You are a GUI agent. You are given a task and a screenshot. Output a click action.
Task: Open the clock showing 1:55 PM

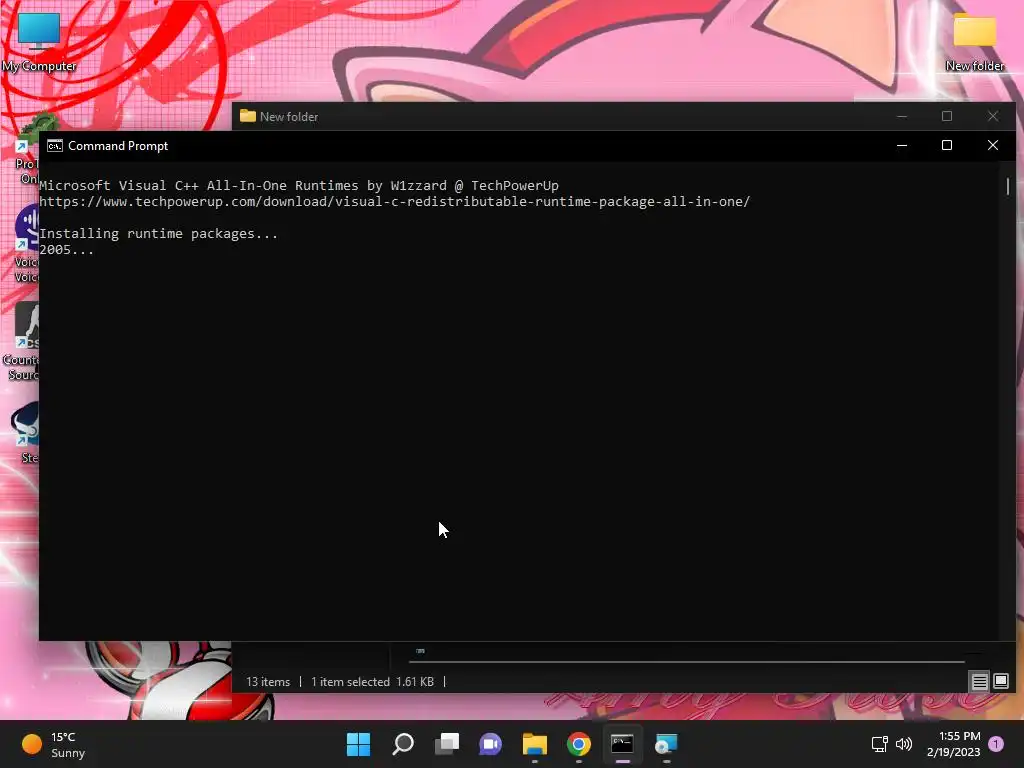tap(953, 744)
